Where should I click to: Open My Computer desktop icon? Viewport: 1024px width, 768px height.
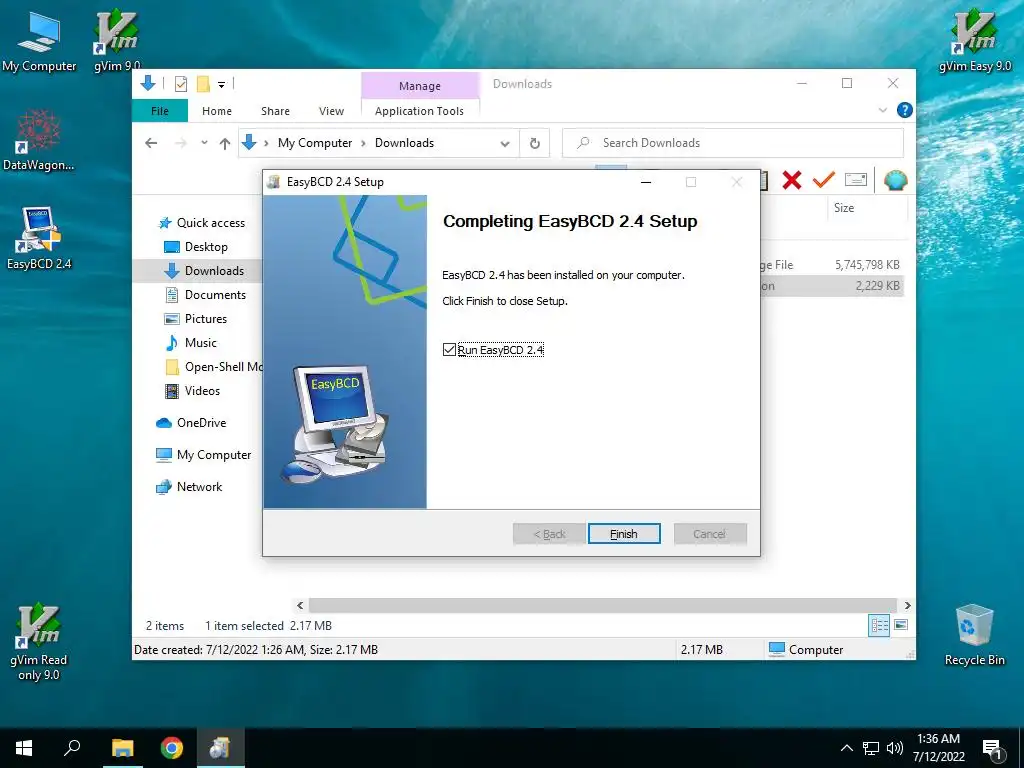pos(39,41)
